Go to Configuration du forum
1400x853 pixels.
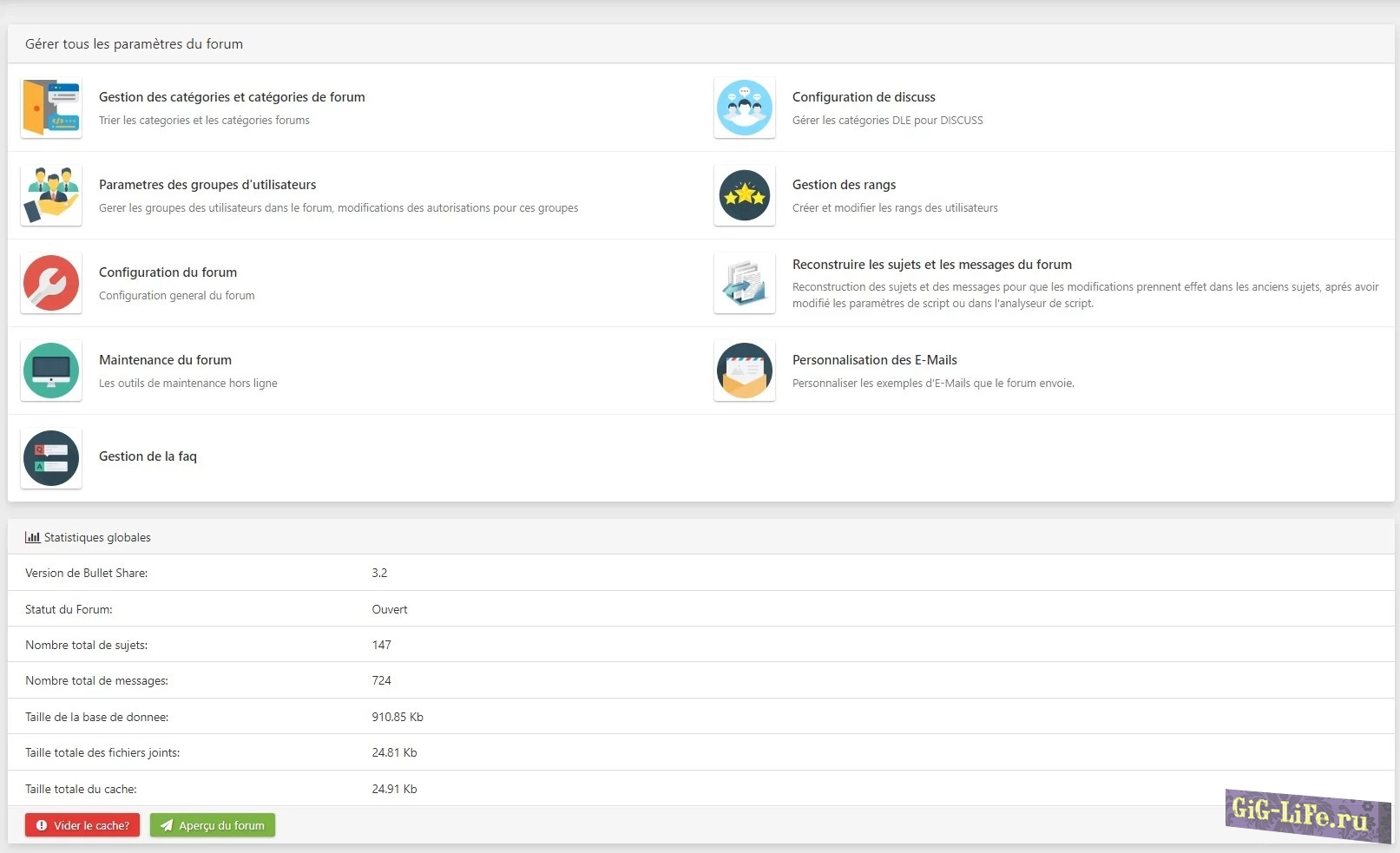point(168,272)
